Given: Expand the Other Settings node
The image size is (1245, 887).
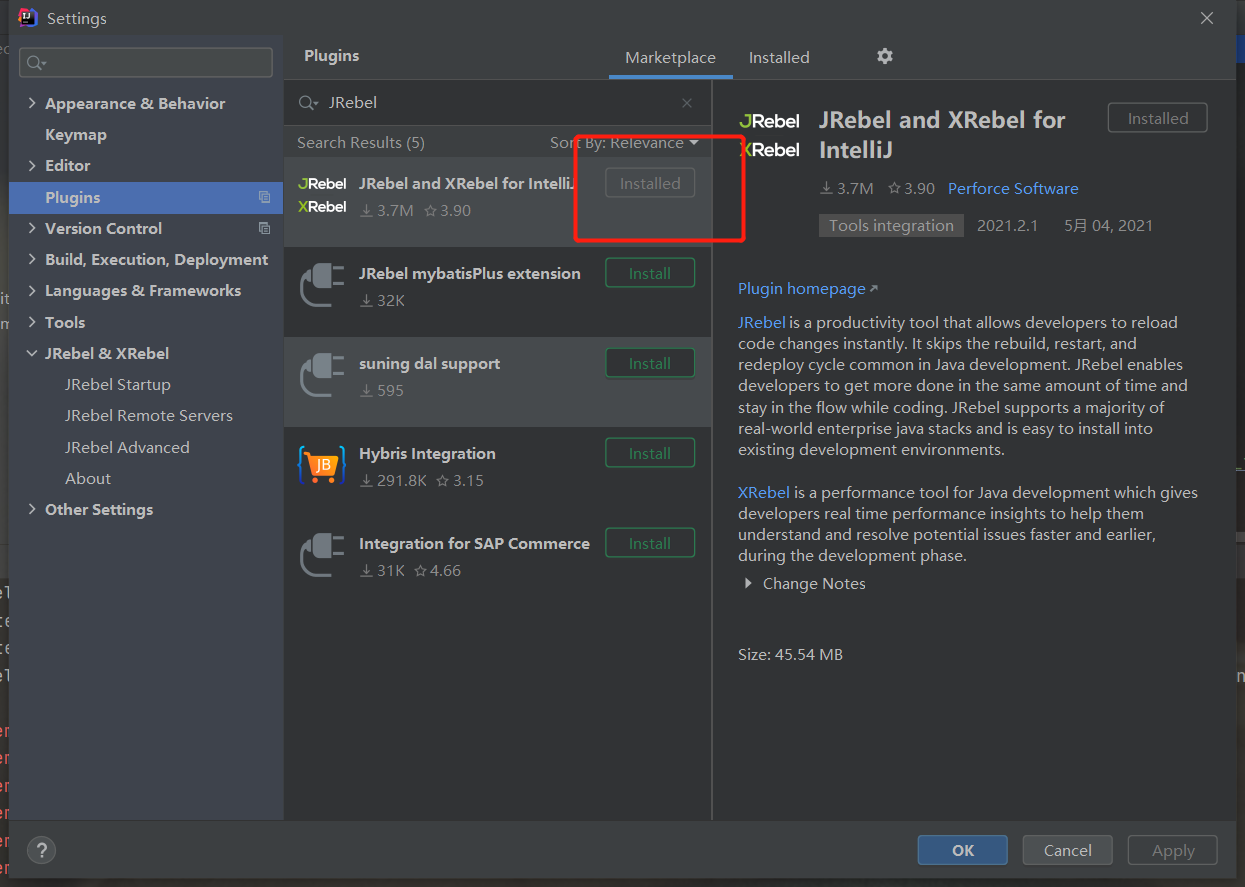Looking at the screenshot, I should pos(32,509).
